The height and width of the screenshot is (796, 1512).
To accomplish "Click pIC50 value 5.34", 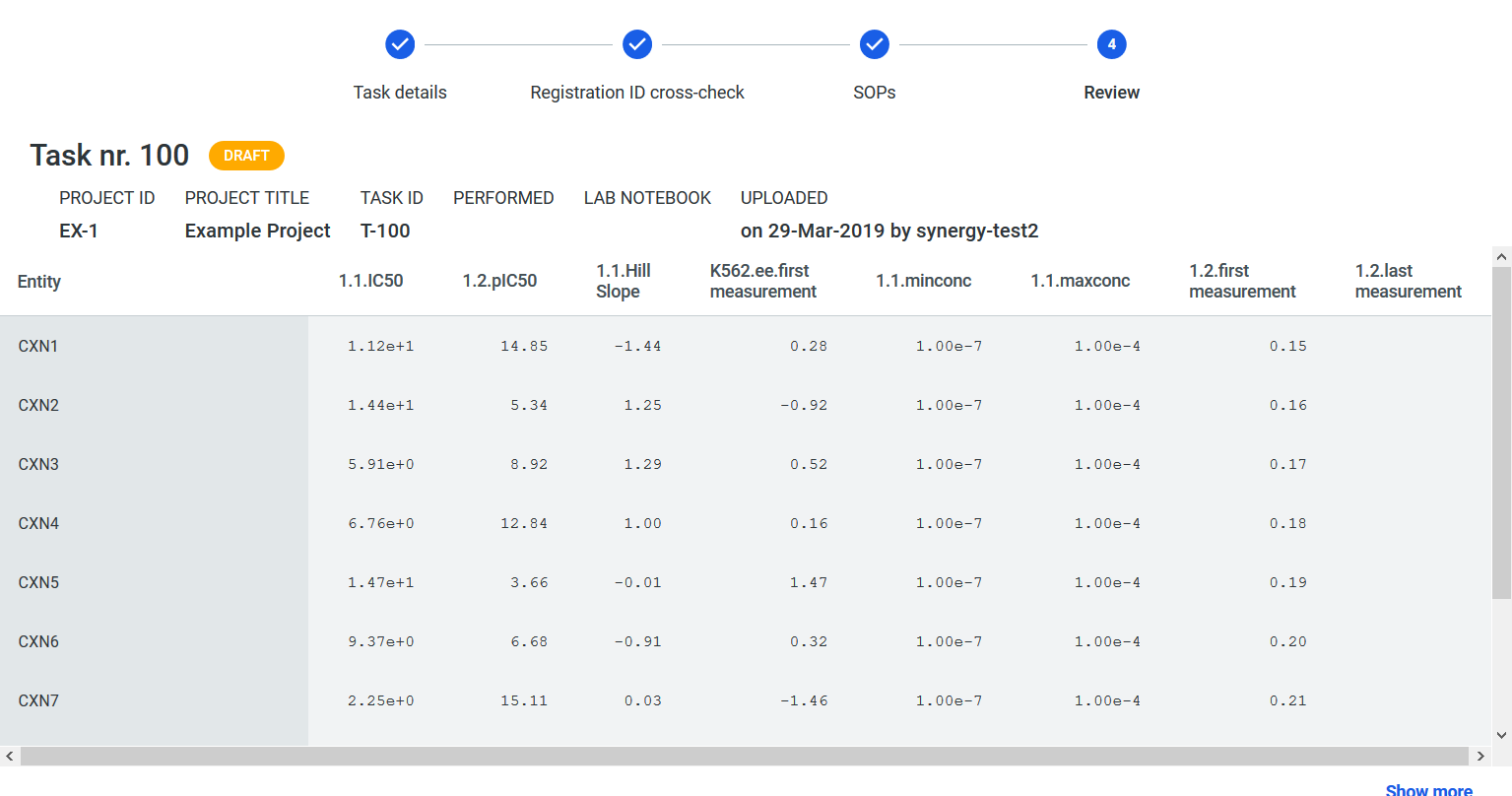I will pyautogui.click(x=529, y=405).
